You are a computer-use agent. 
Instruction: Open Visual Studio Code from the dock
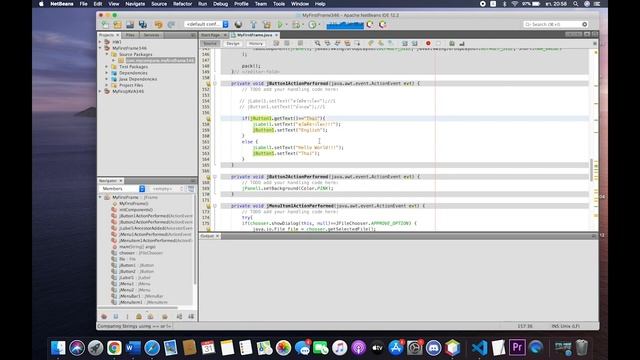(x=479, y=348)
